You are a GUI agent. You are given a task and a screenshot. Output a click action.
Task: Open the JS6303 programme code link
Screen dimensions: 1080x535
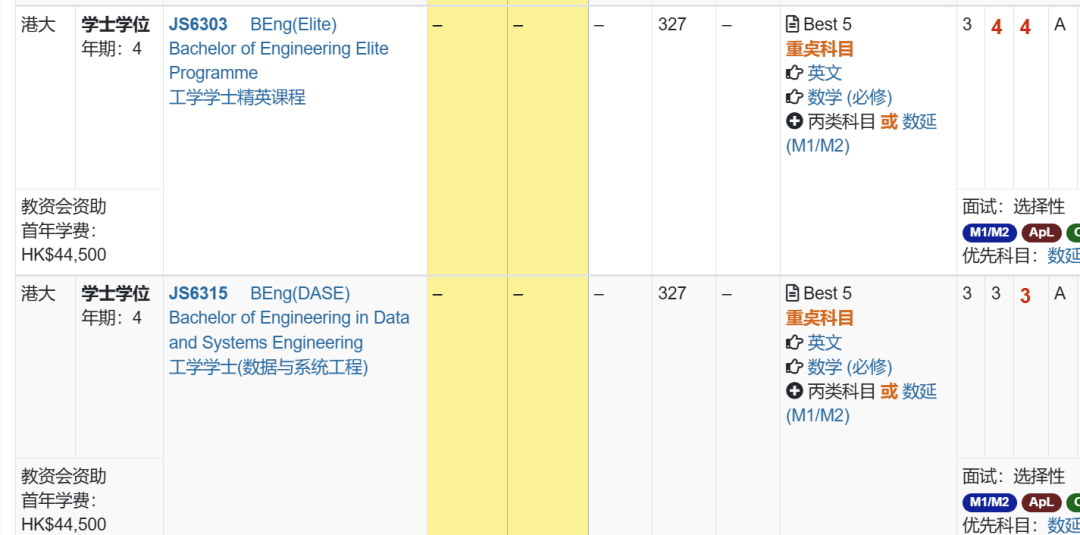click(198, 24)
